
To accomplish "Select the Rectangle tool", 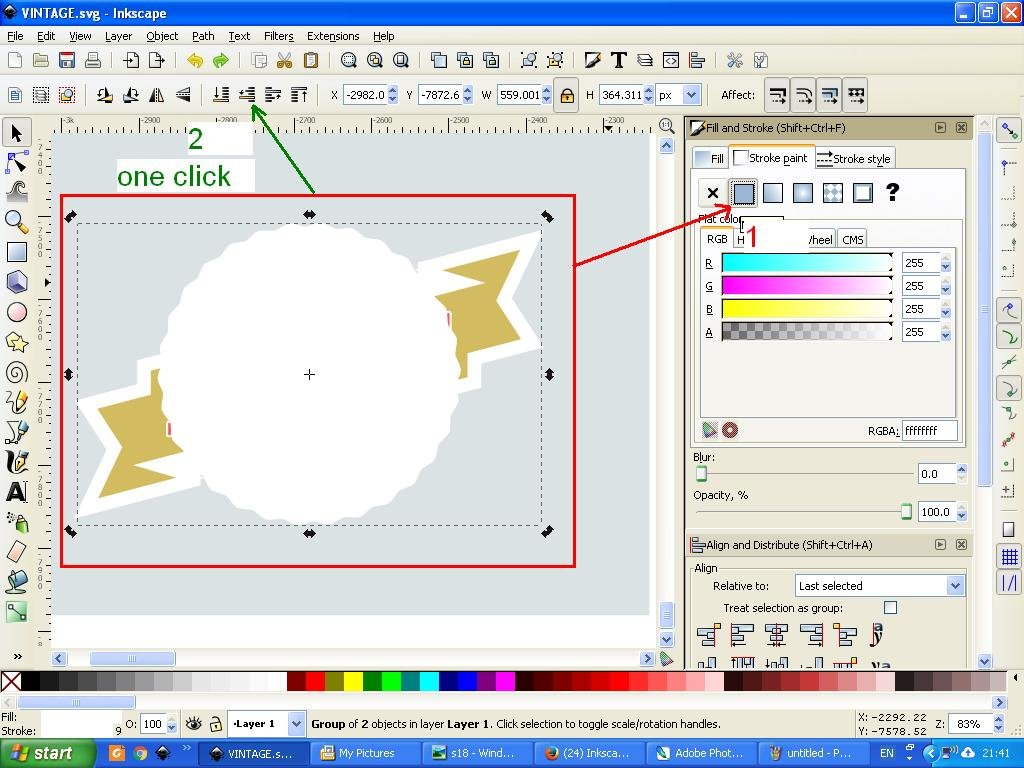I will [16, 251].
